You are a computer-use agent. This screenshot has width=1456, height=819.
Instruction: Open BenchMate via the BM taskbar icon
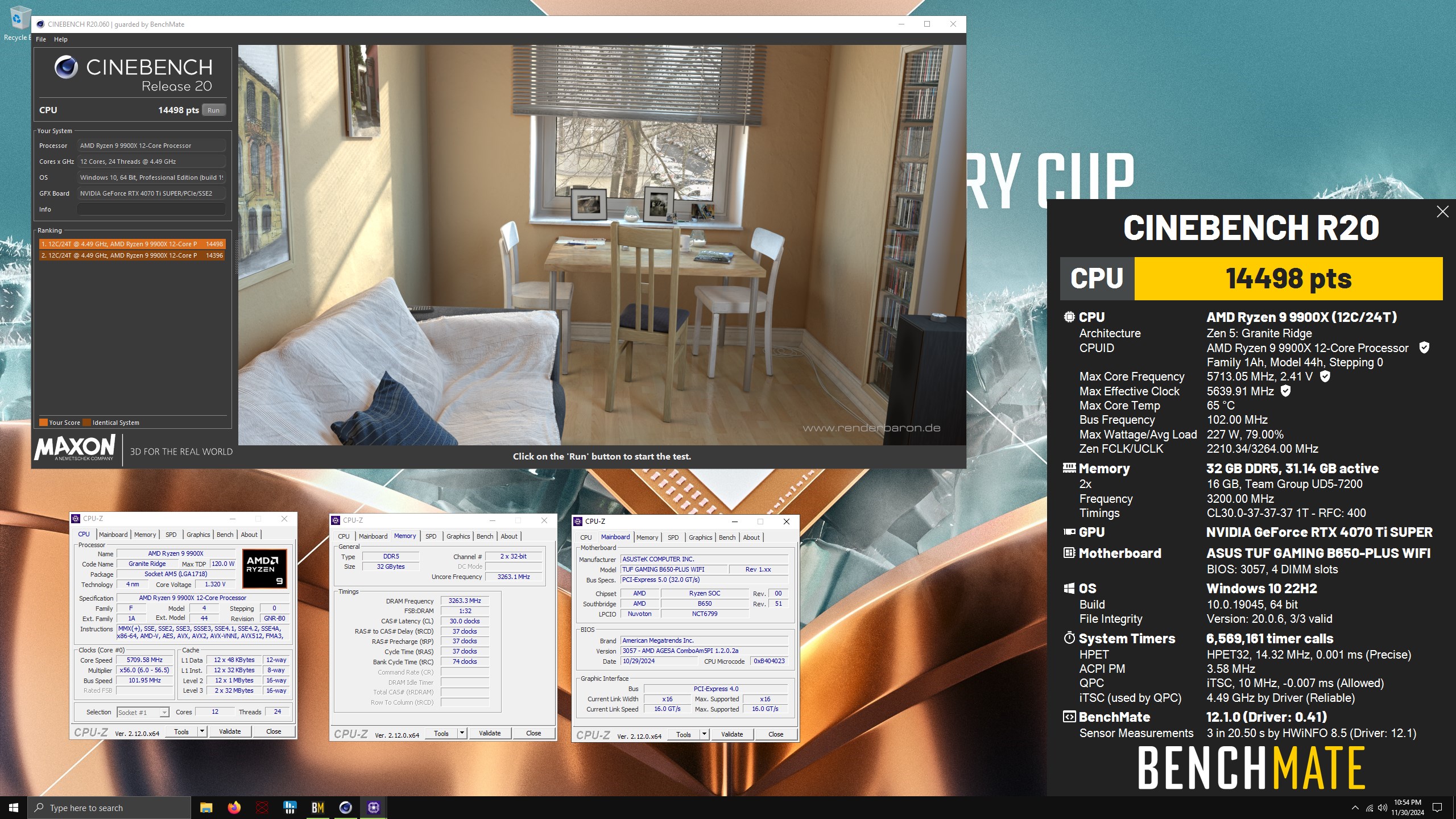(317, 808)
